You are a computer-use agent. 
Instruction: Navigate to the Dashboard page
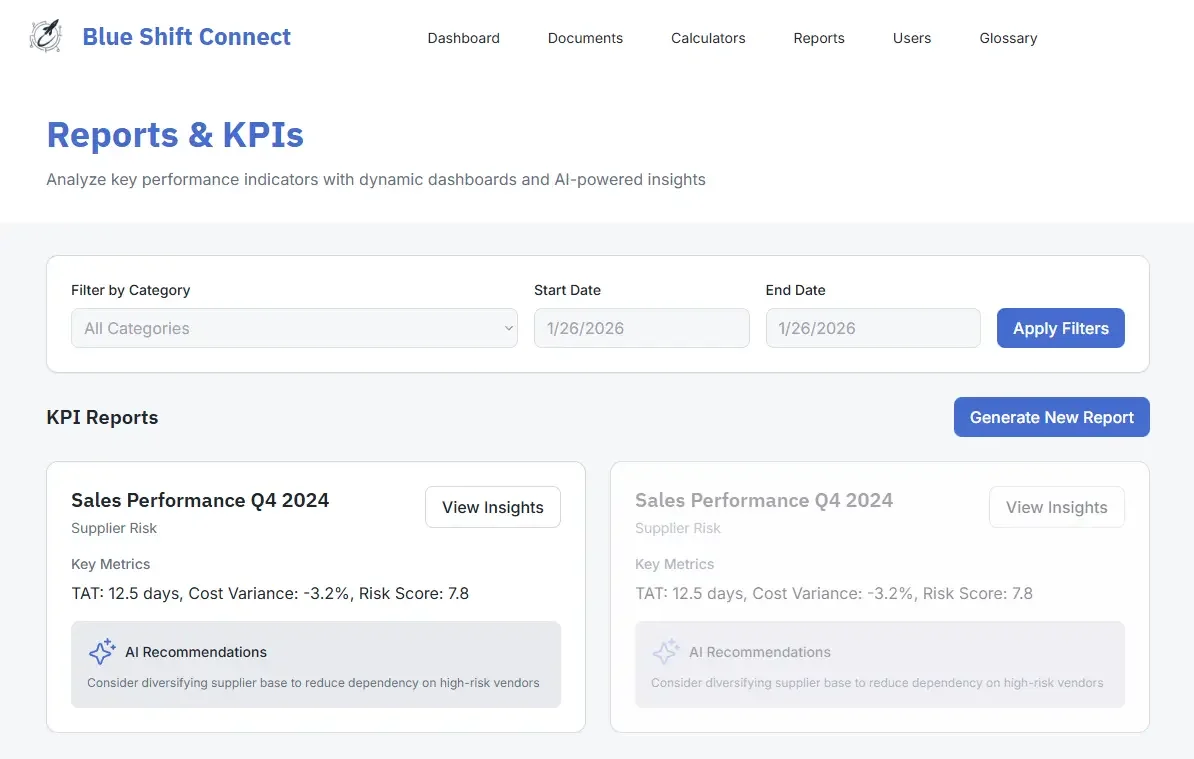(463, 38)
